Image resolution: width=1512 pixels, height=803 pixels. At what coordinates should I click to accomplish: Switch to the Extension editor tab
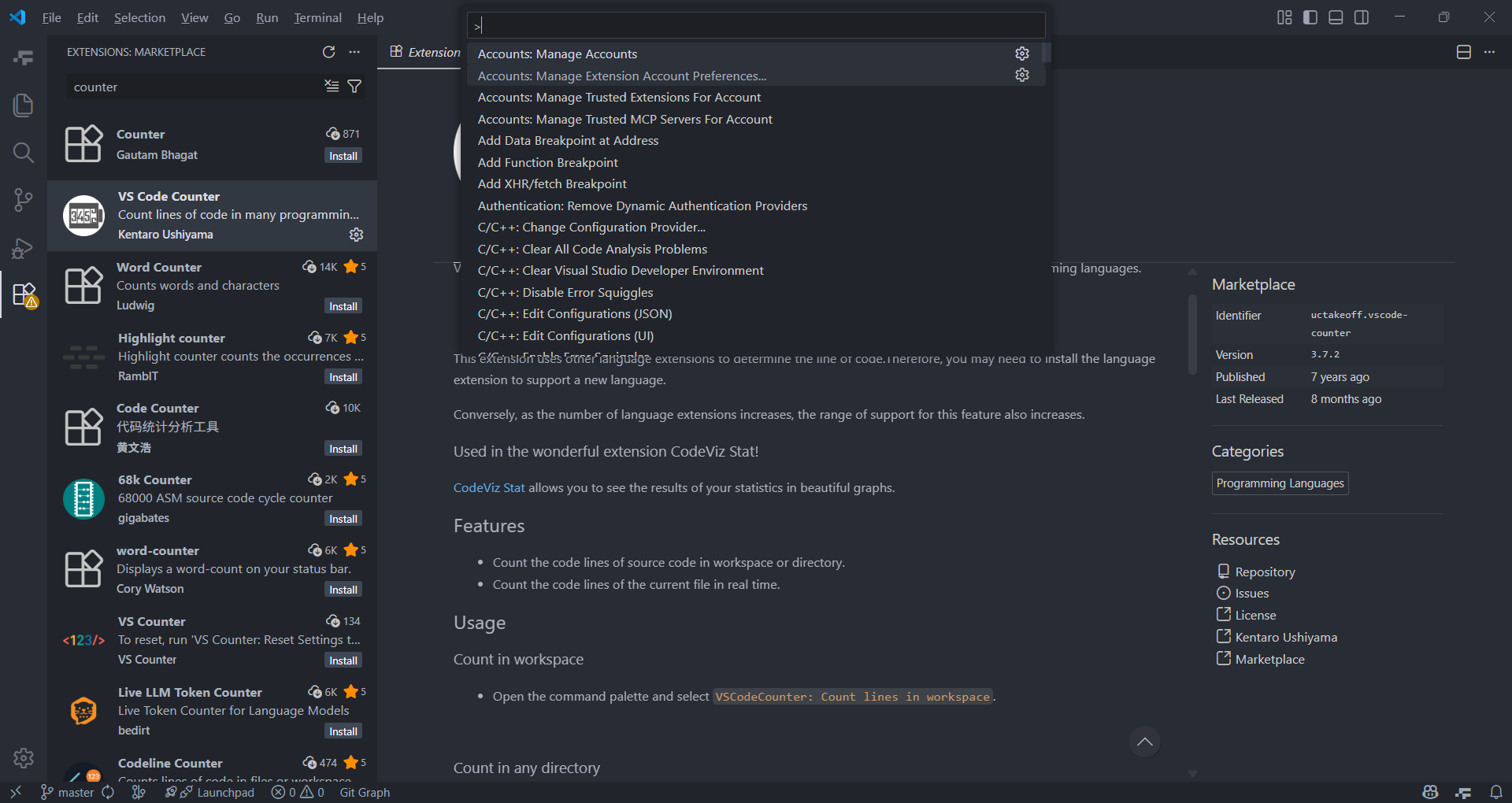pos(424,52)
